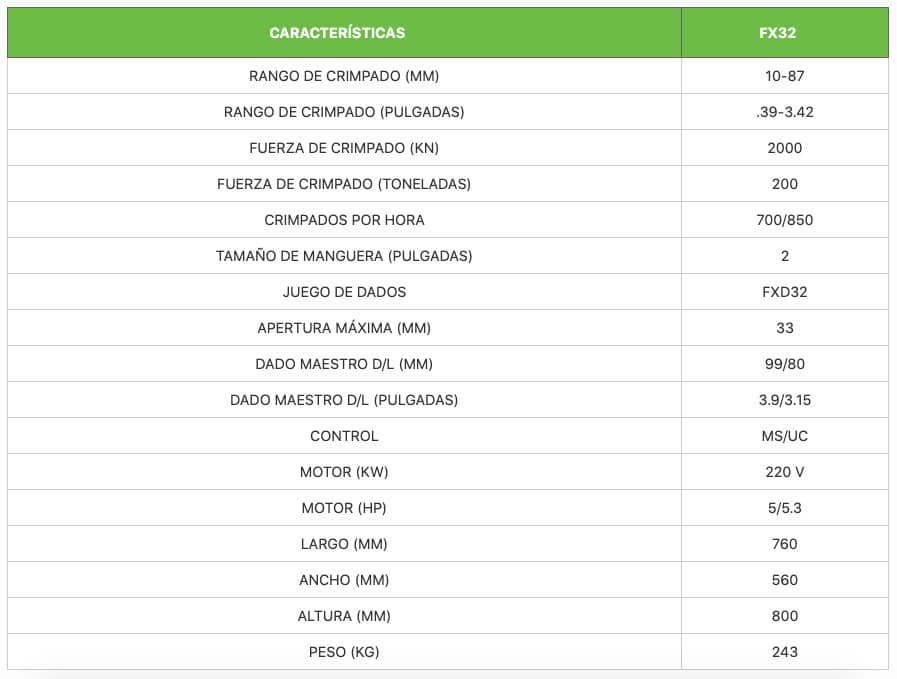The height and width of the screenshot is (679, 897).
Task: Click the CARACTERÍSTICAS column header
Action: [337, 33]
